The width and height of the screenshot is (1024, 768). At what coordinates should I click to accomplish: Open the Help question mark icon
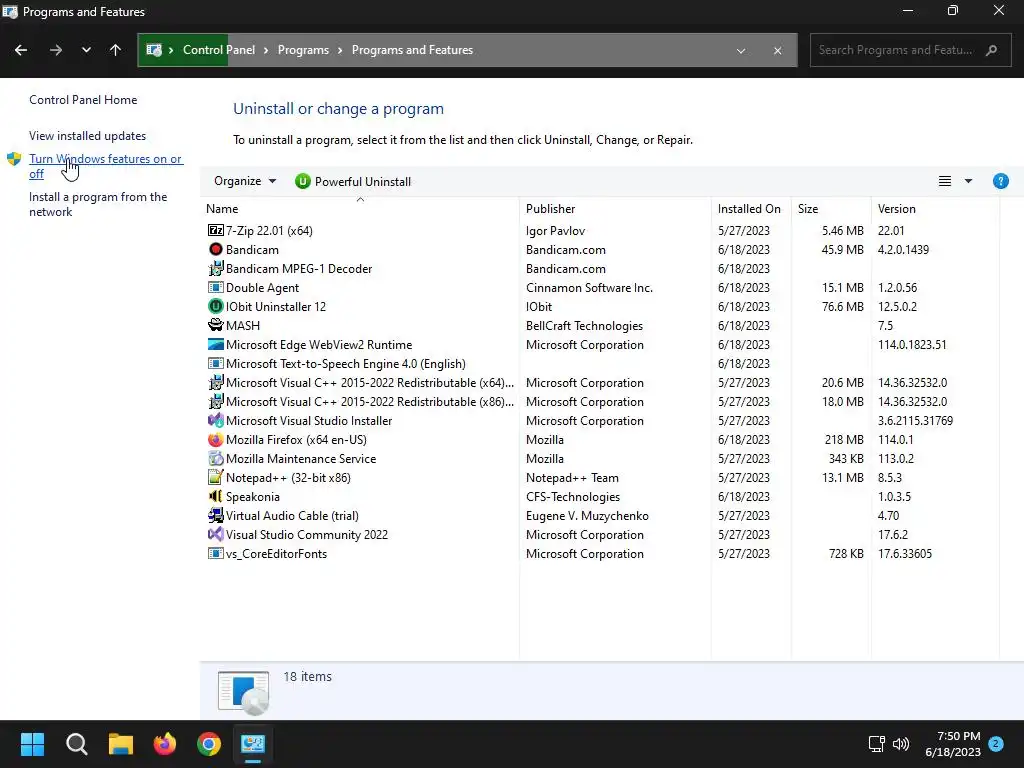1000,181
